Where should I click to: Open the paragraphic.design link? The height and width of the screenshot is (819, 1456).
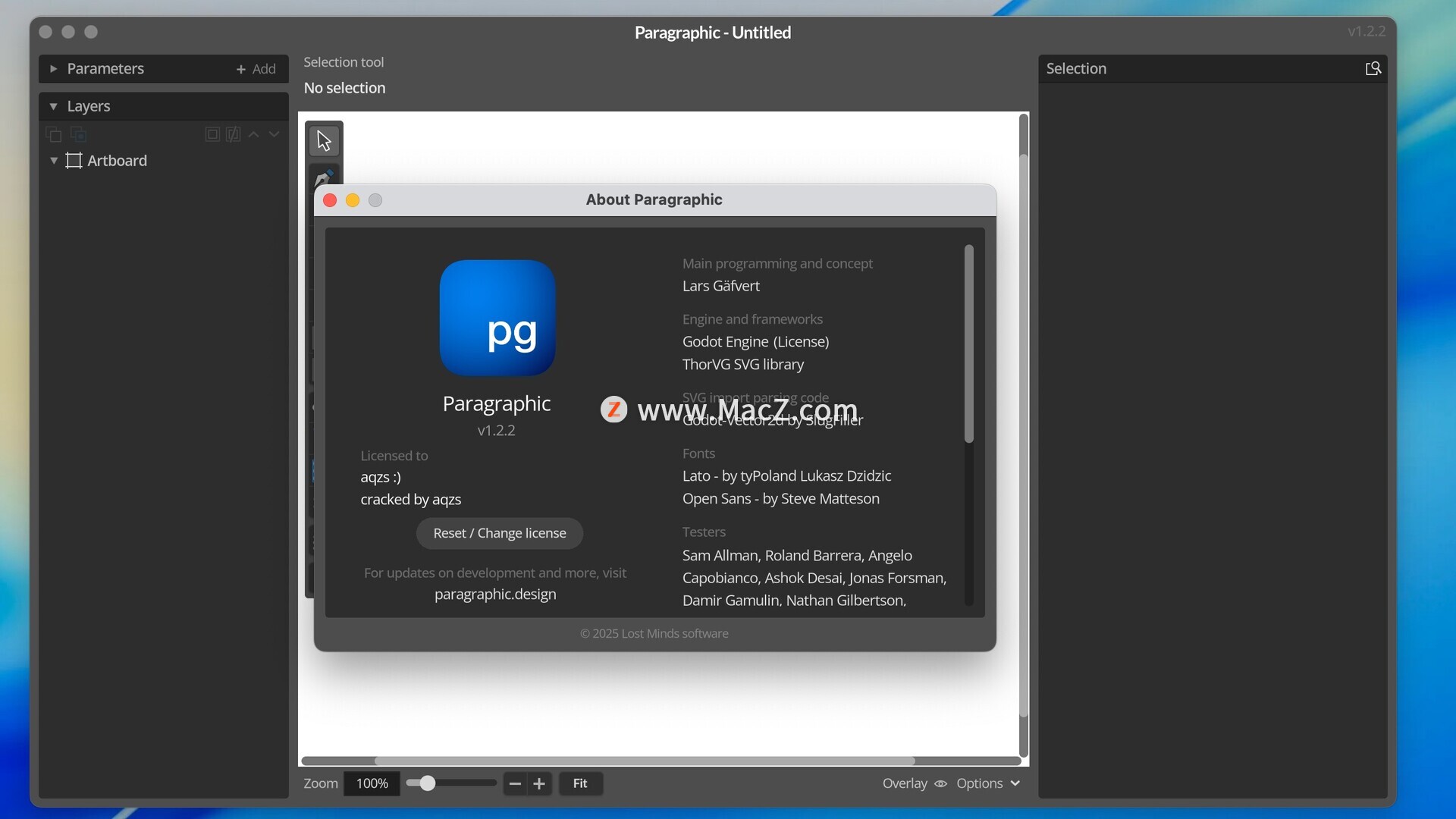[x=495, y=594]
